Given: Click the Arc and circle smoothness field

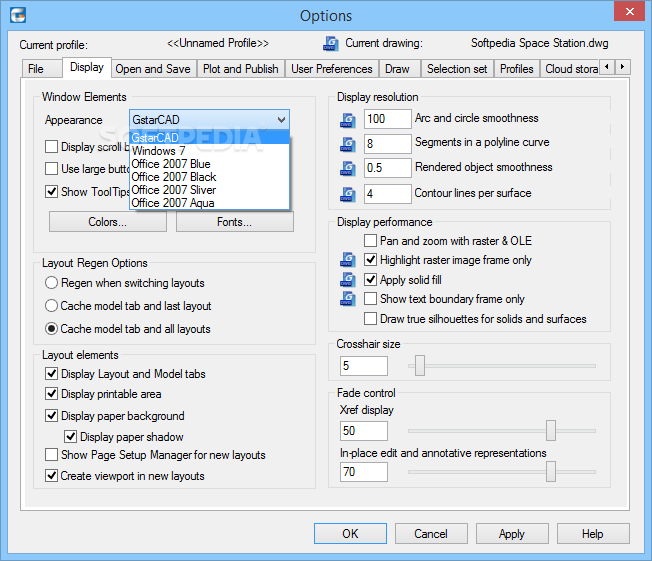Looking at the screenshot, I should (x=388, y=119).
